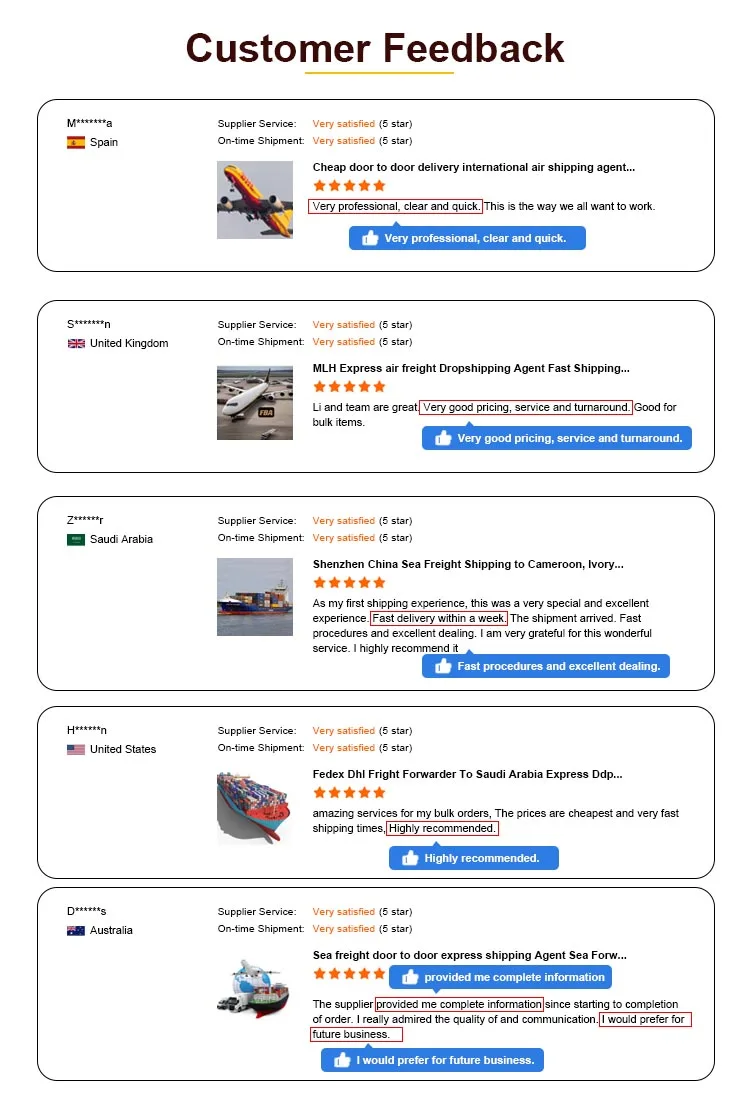Click thumbs-up icon on 'Highly recommended' badge
750x1100 pixels.
point(410,857)
